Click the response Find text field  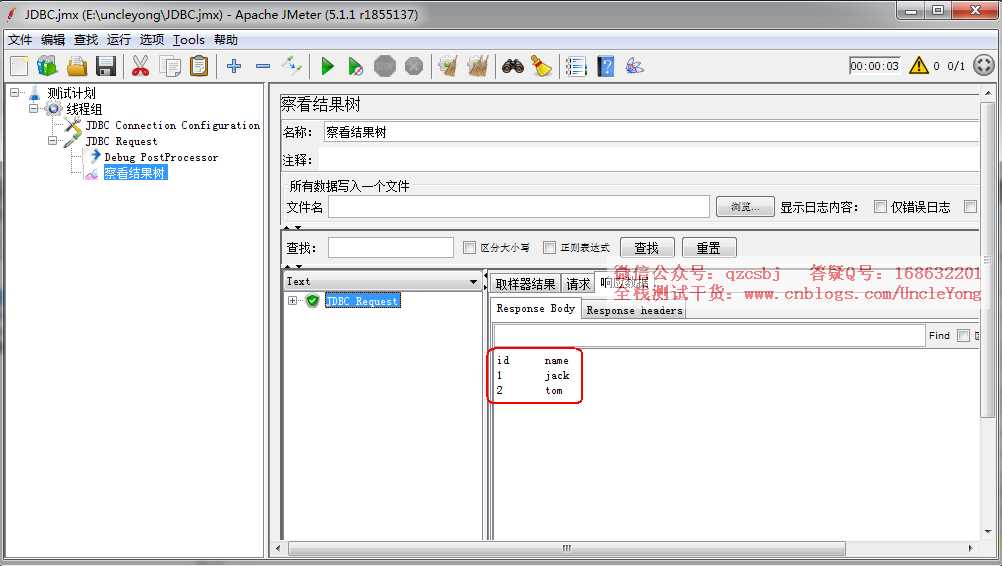[709, 335]
